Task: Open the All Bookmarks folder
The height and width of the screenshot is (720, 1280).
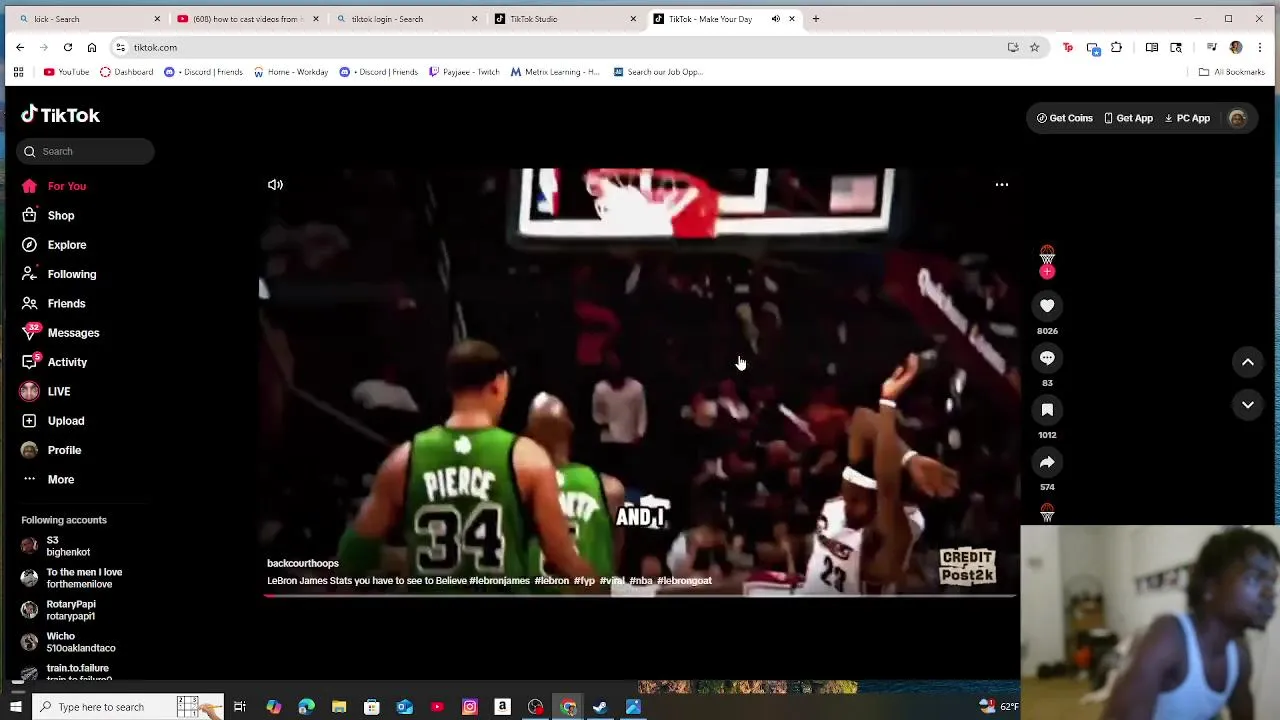Action: pyautogui.click(x=1232, y=72)
